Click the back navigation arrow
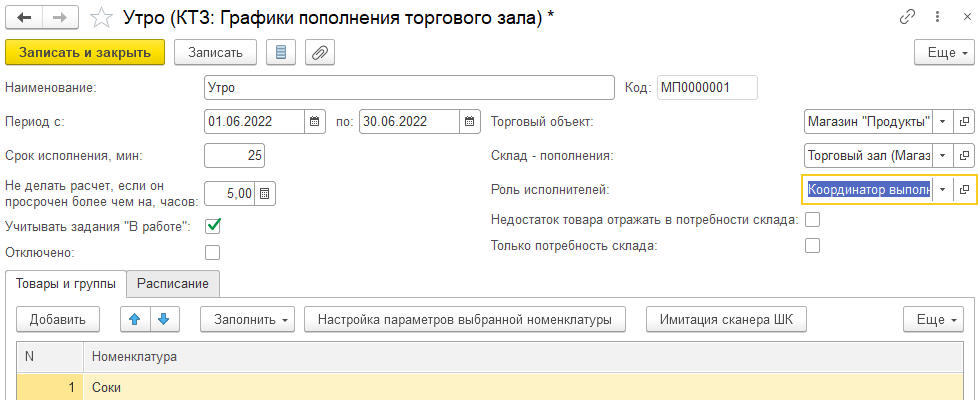 point(25,18)
